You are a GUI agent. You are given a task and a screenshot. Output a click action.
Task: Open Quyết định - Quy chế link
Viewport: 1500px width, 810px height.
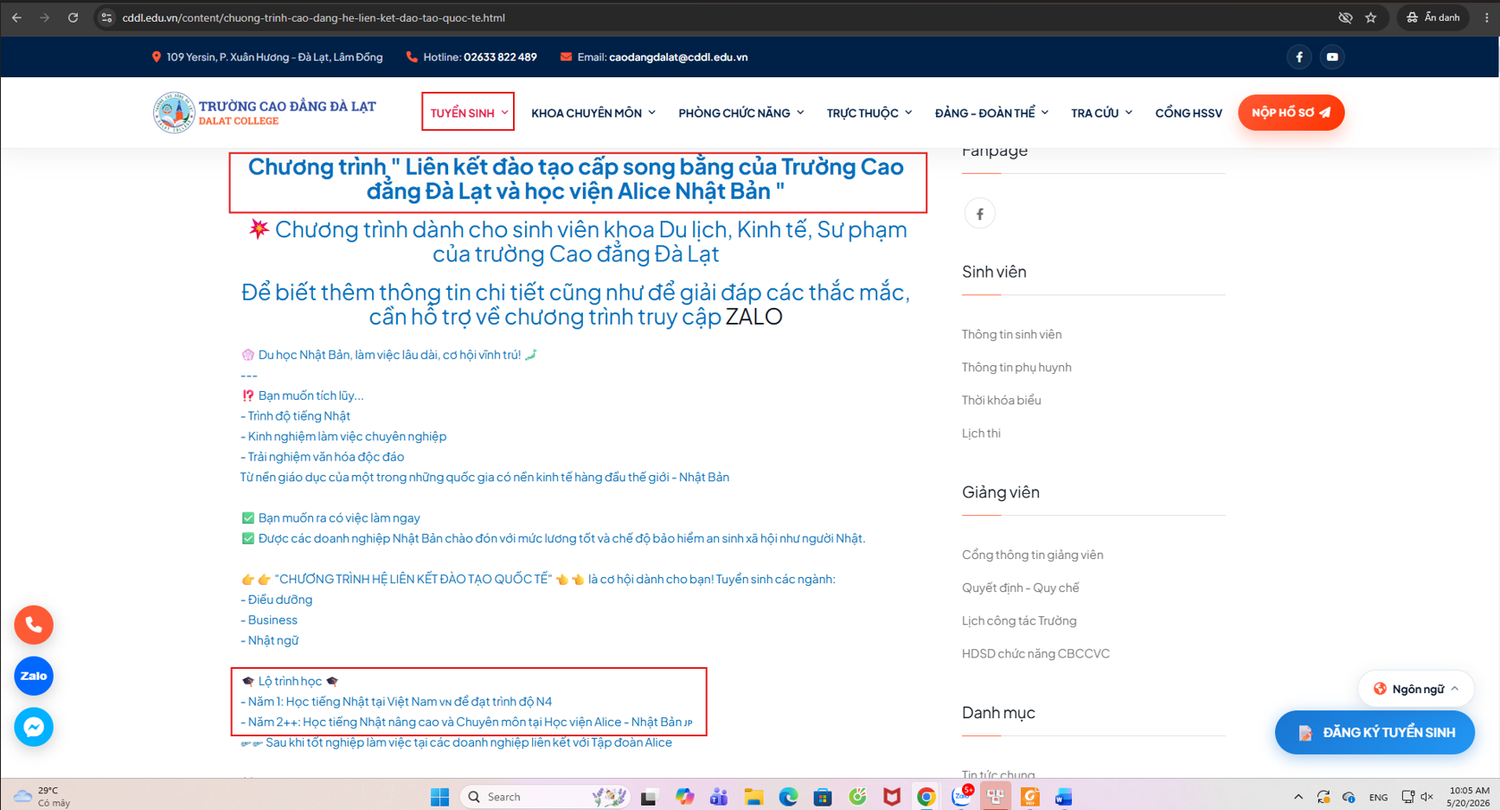[1020, 587]
